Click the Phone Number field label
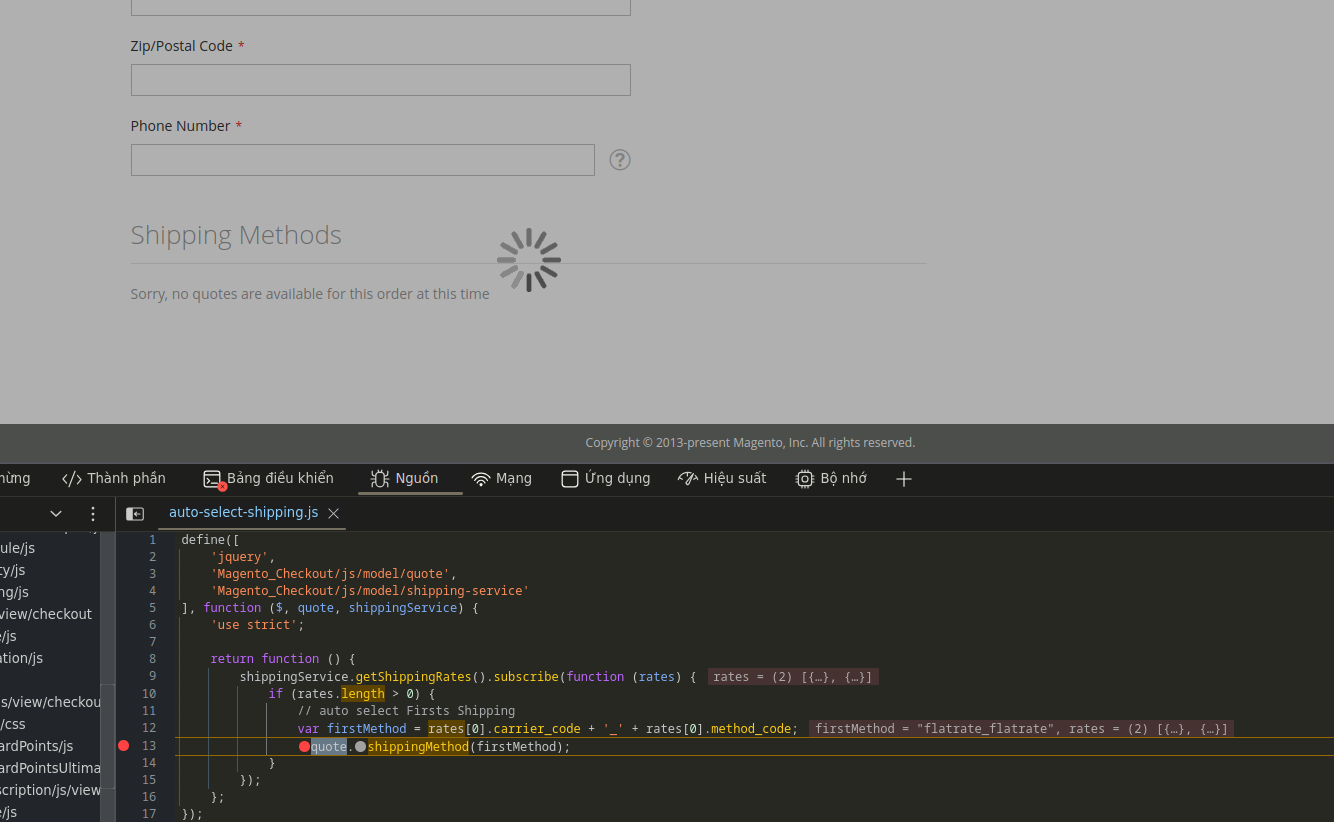 coord(181,126)
